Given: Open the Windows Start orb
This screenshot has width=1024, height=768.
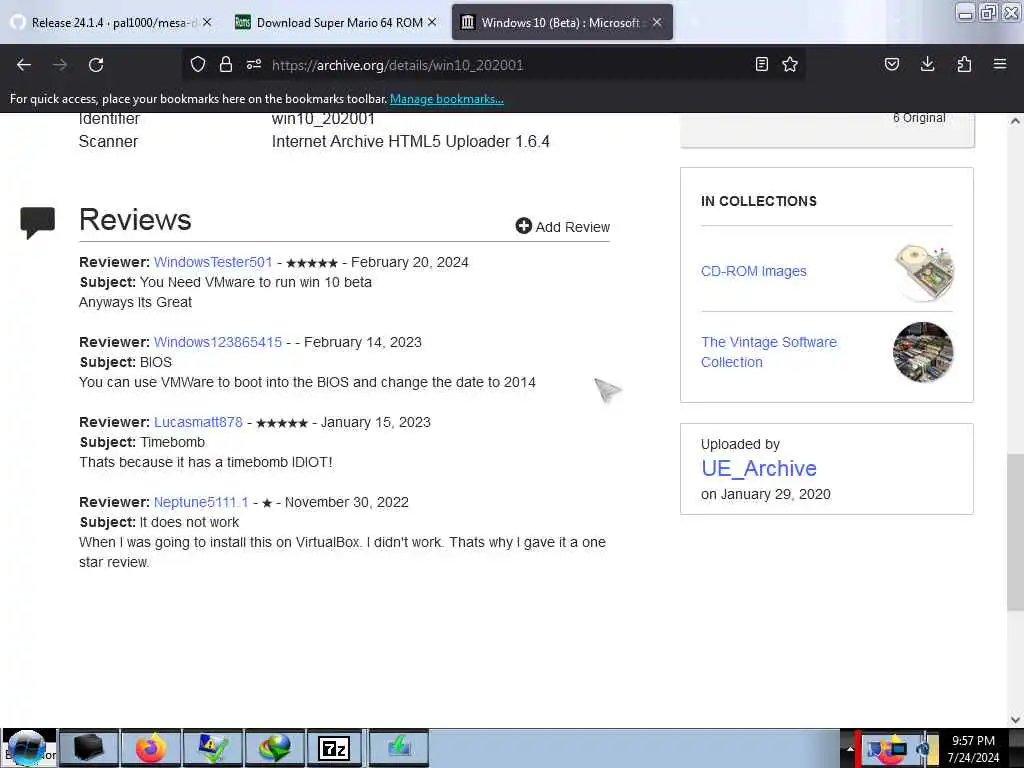Looking at the screenshot, I should tap(27, 748).
